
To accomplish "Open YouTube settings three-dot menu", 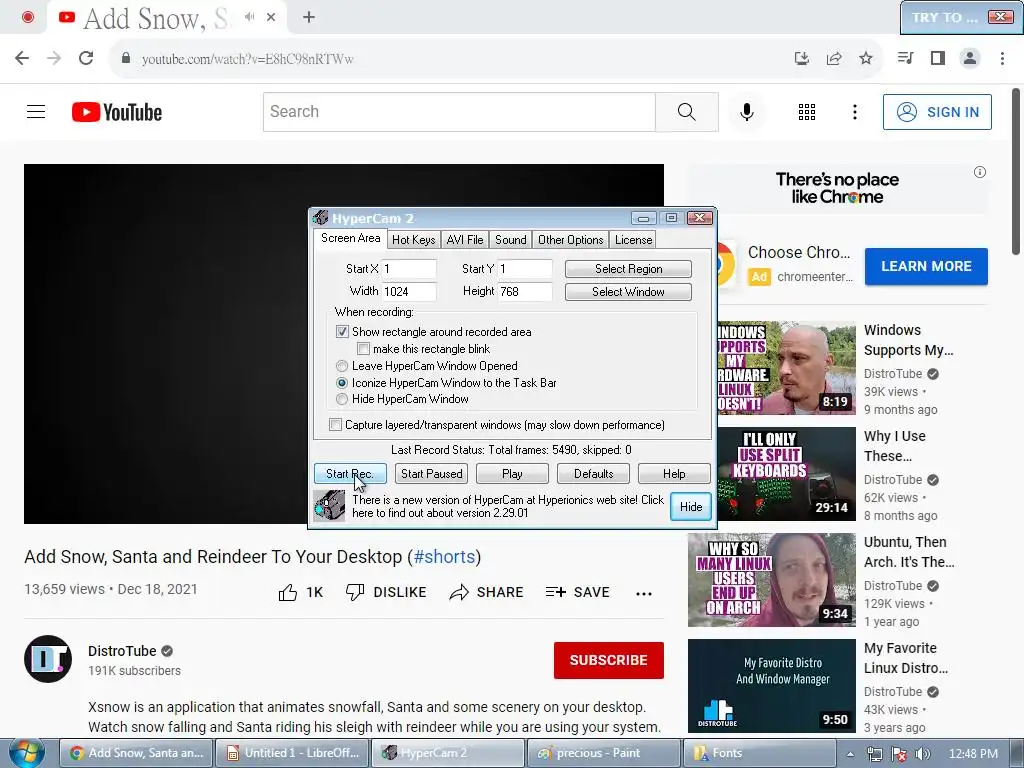I will tap(854, 112).
